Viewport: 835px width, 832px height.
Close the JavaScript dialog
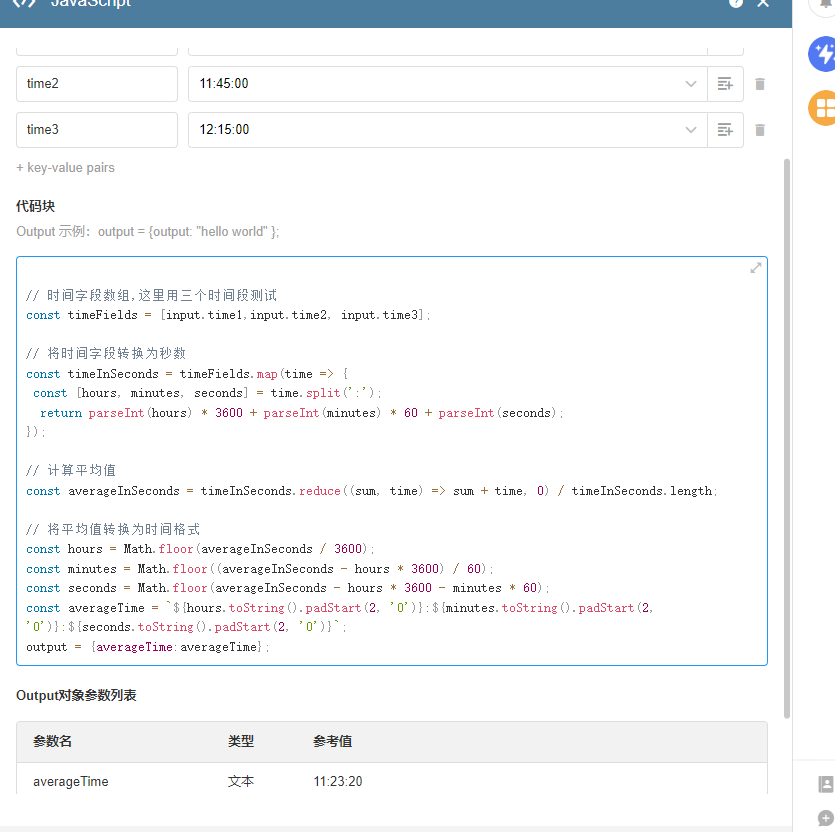pyautogui.click(x=763, y=4)
